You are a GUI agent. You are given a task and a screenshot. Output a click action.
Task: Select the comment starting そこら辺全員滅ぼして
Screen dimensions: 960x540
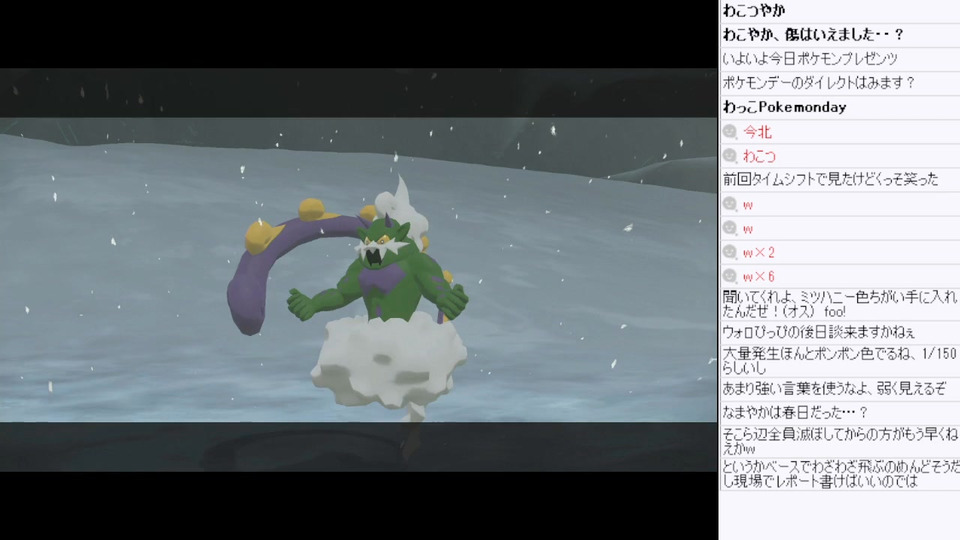840,441
